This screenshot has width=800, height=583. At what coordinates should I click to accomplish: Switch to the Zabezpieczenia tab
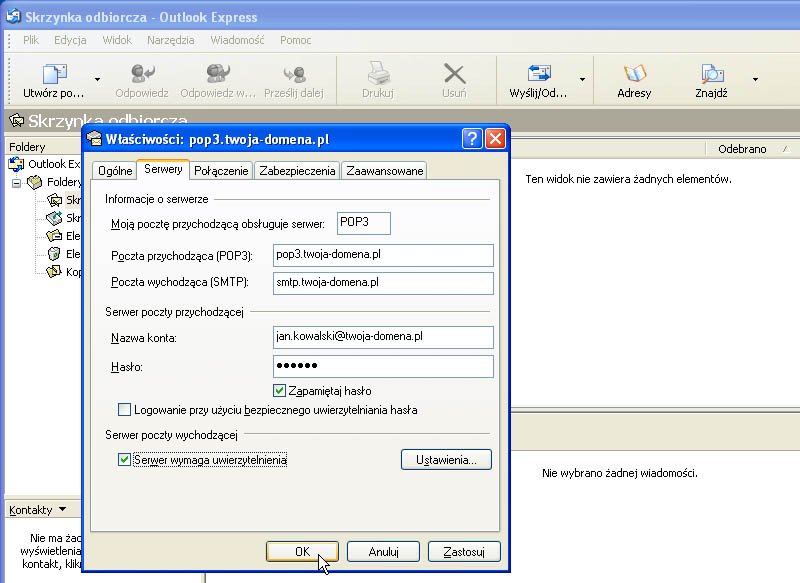297,171
